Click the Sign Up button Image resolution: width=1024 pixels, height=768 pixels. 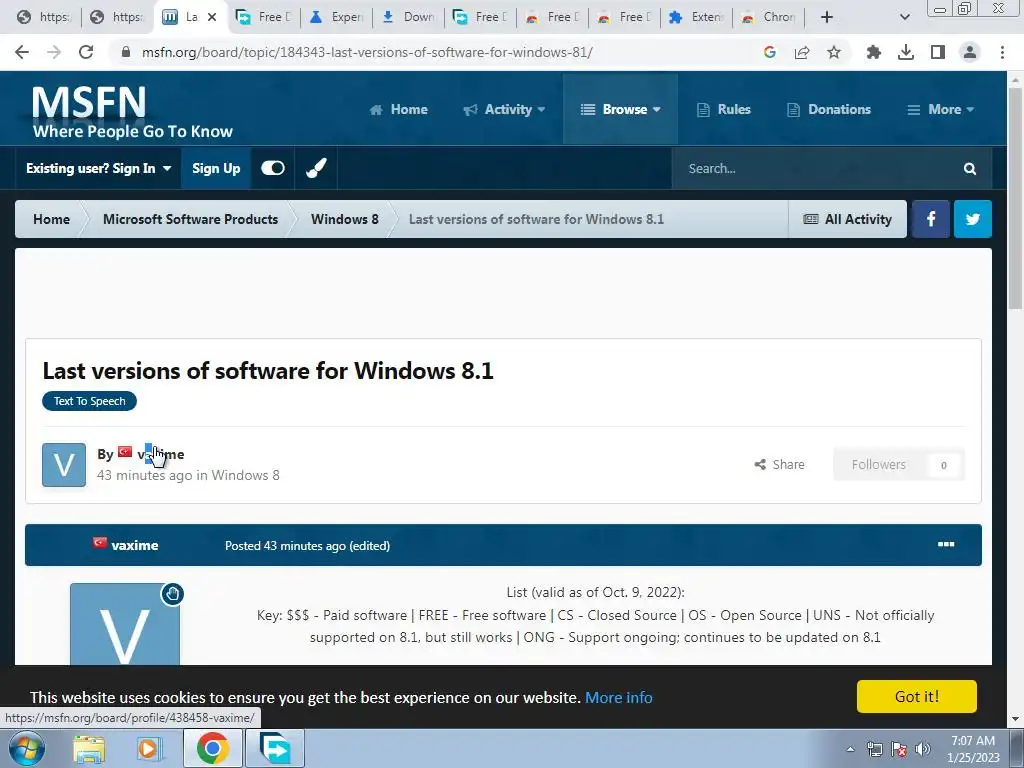pos(216,168)
